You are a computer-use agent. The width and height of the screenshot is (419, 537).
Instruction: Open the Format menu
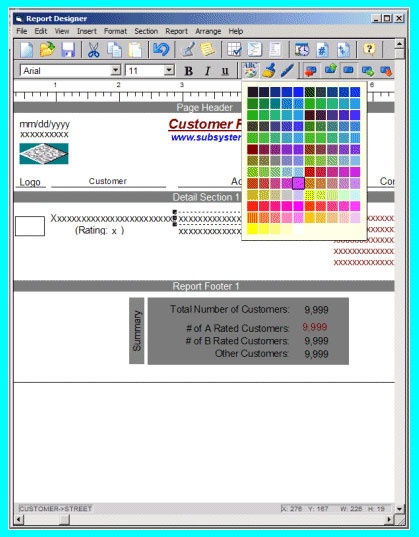click(x=115, y=31)
